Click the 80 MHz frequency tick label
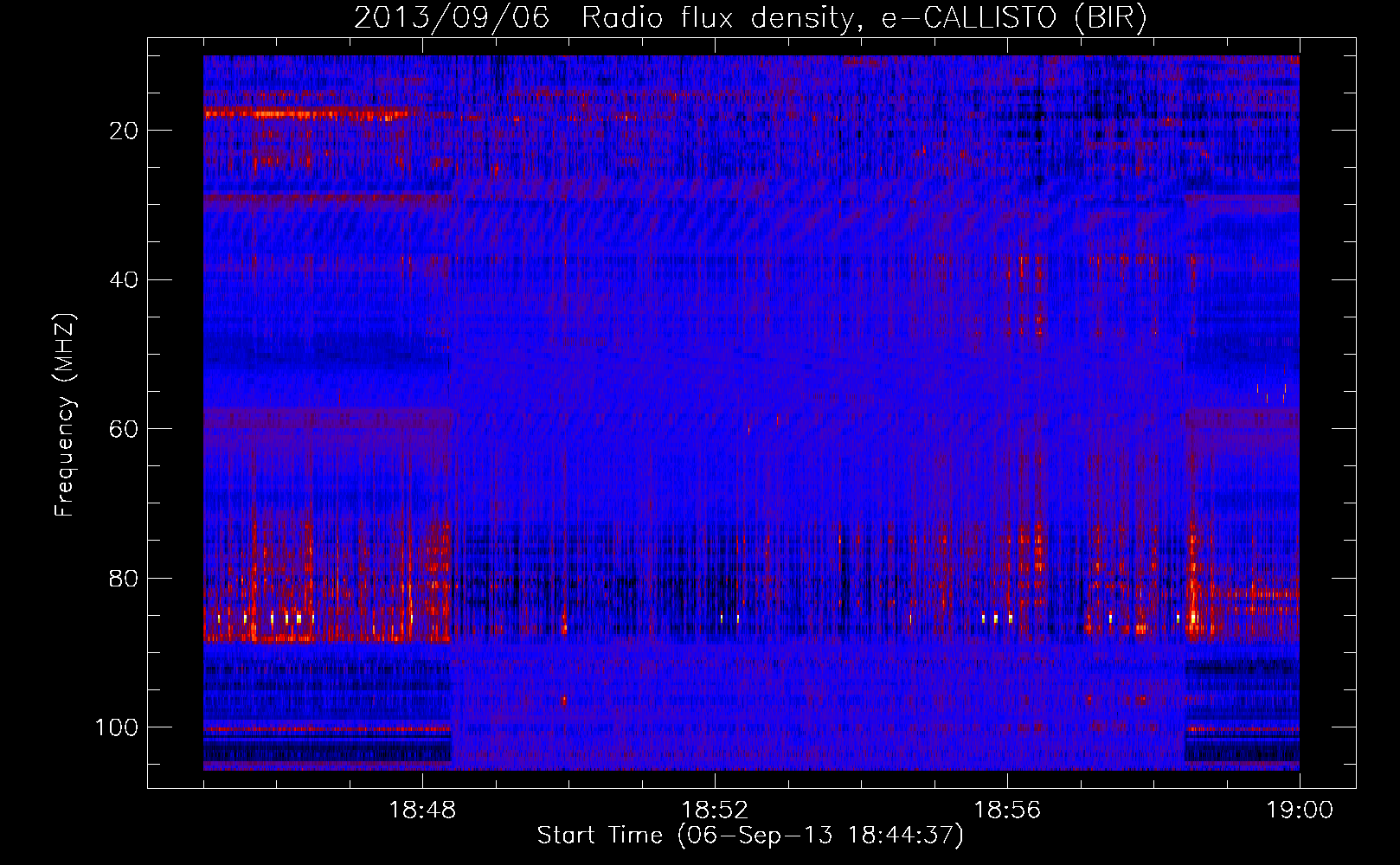Screen dimensions: 1400x865 [x=125, y=579]
